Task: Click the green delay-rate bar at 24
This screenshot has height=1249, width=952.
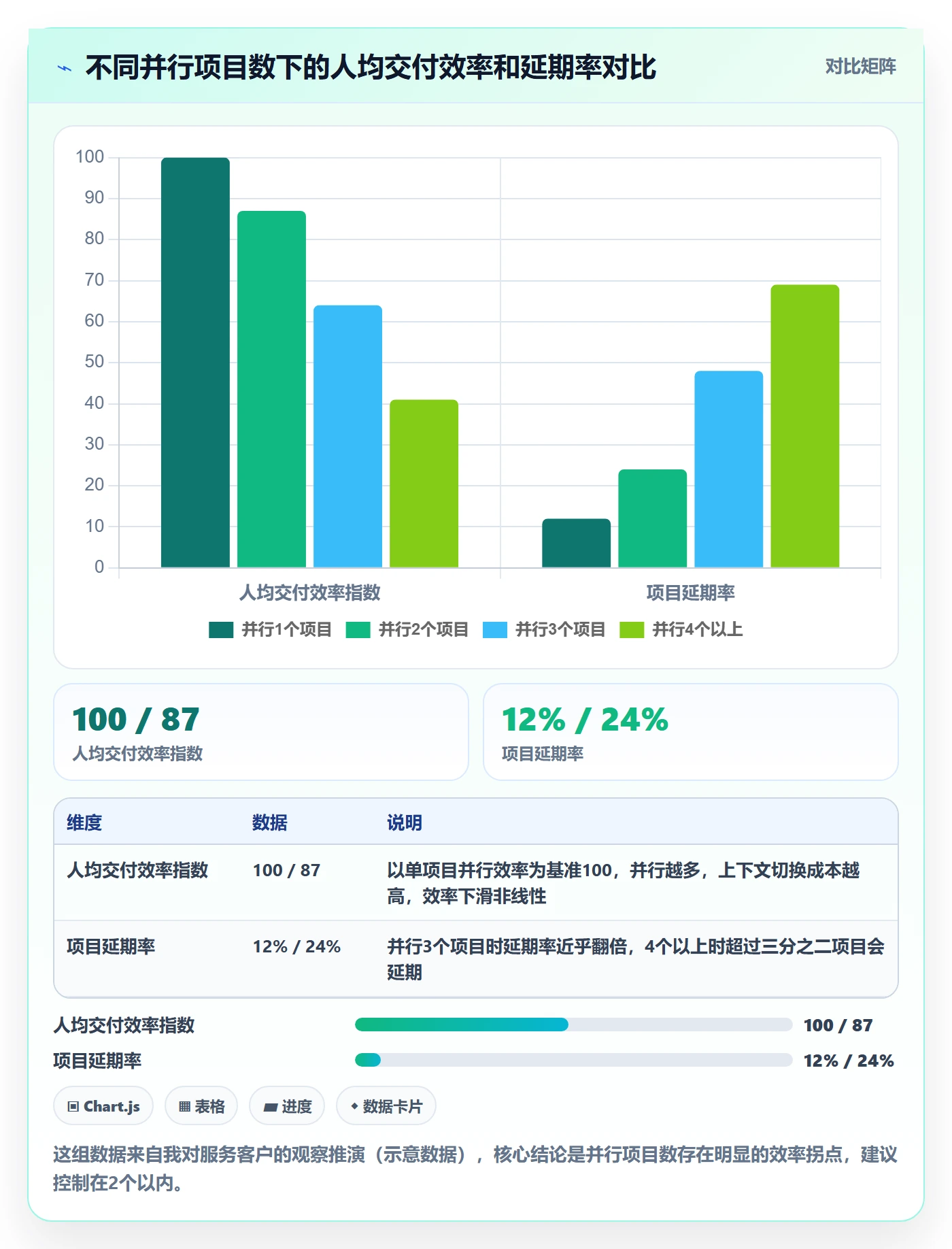Action: coord(652,518)
